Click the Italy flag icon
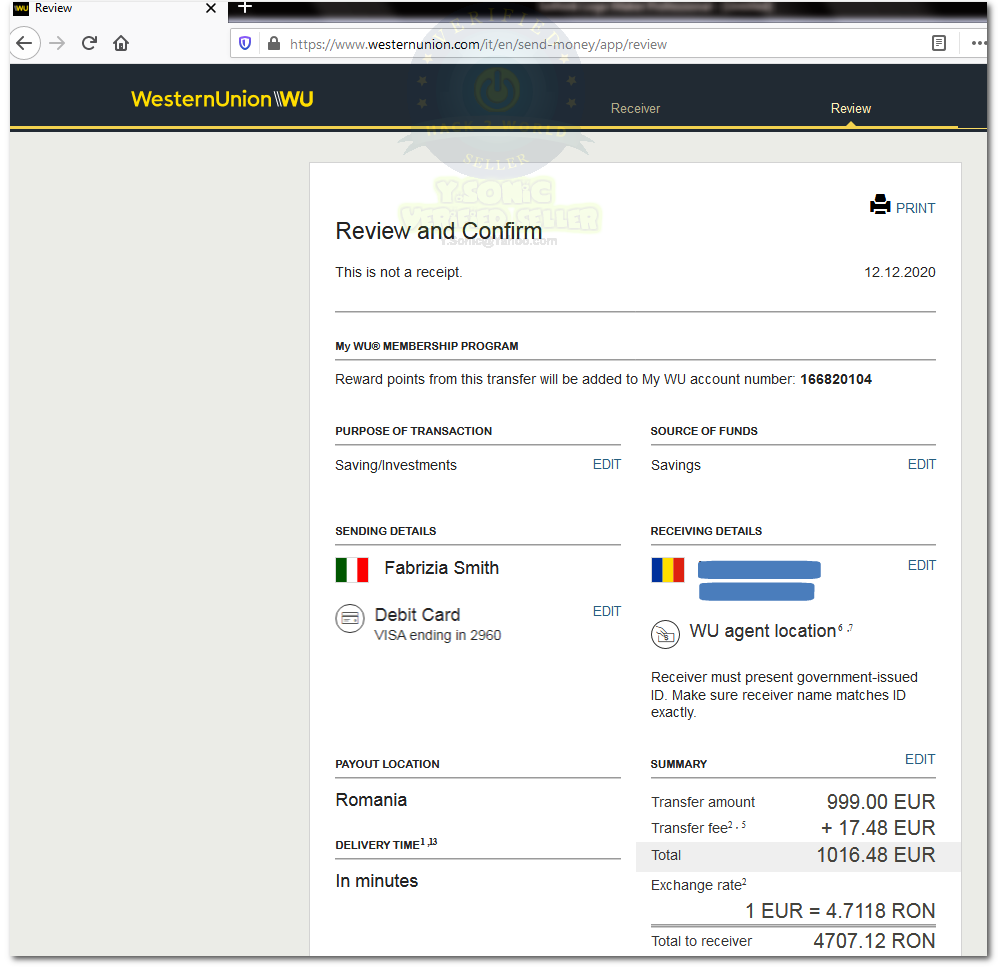The height and width of the screenshot is (975, 998). coord(352,570)
